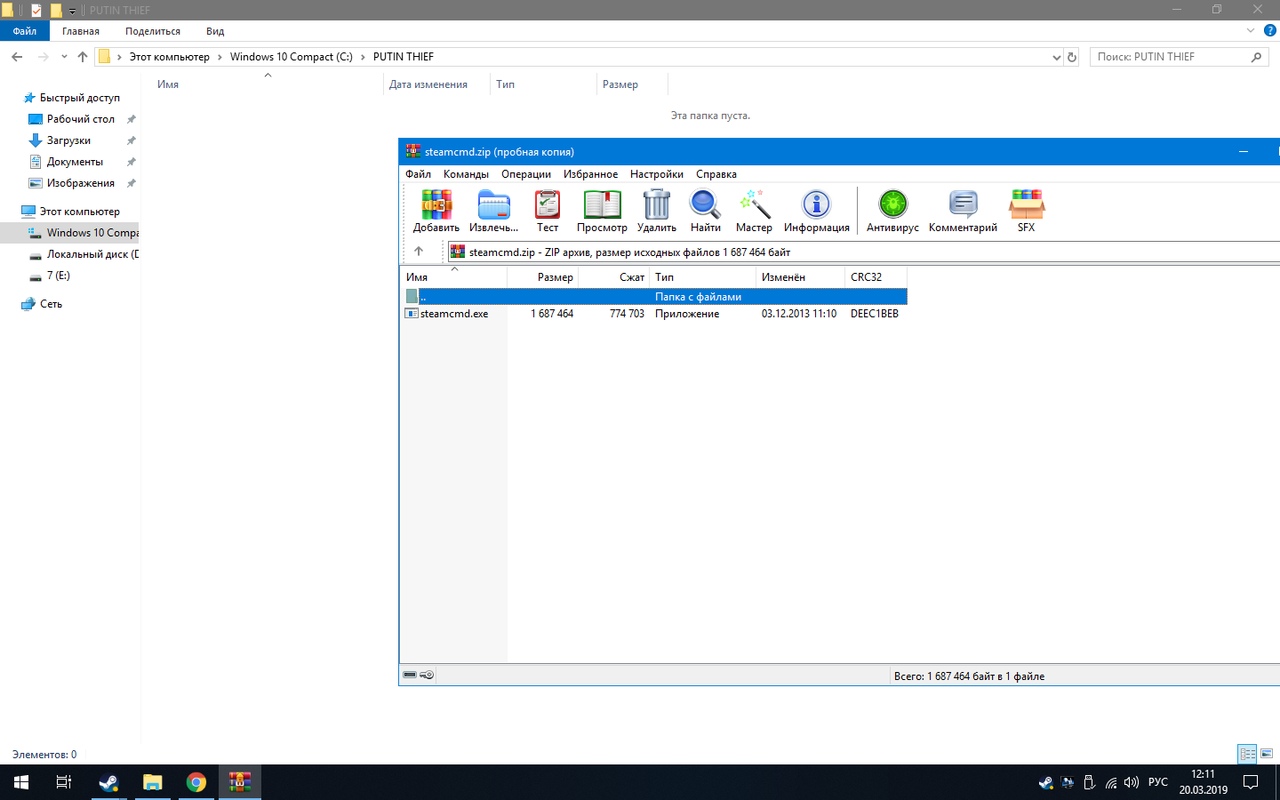
Task: Click the Properties quick access toolbar icon
Action: tap(36, 10)
